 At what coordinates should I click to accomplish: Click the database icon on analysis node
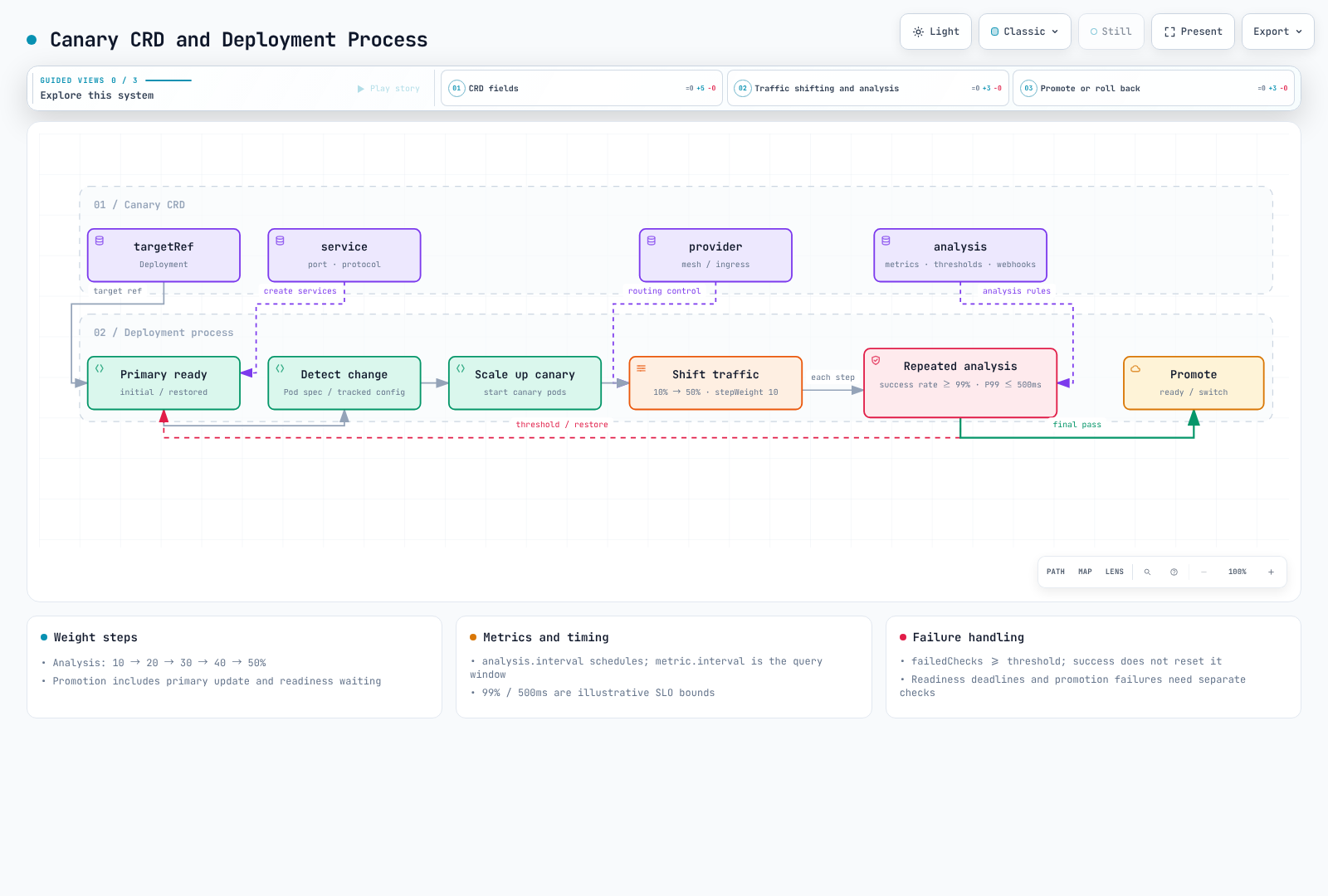coord(886,241)
